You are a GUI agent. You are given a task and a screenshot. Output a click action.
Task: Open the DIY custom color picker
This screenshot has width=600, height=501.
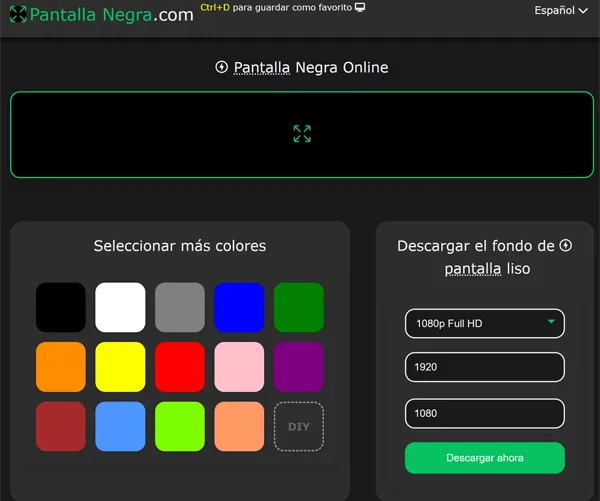click(299, 426)
